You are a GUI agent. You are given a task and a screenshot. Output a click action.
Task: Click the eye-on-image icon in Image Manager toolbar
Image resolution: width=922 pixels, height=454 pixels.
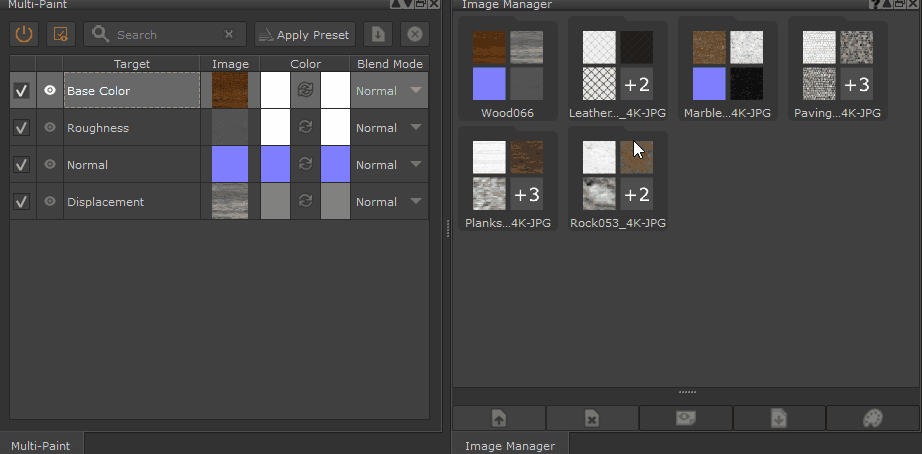click(685, 419)
